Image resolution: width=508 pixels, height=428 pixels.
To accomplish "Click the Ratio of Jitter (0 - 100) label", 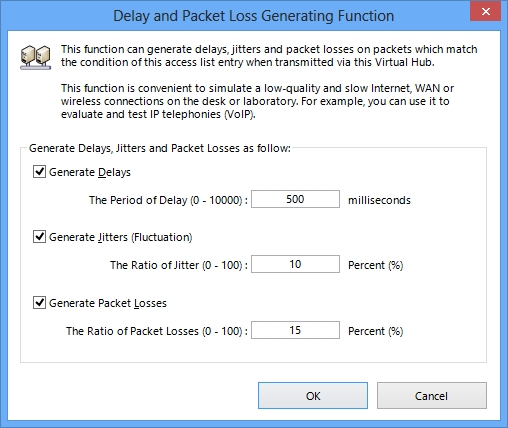I will coord(179,265).
